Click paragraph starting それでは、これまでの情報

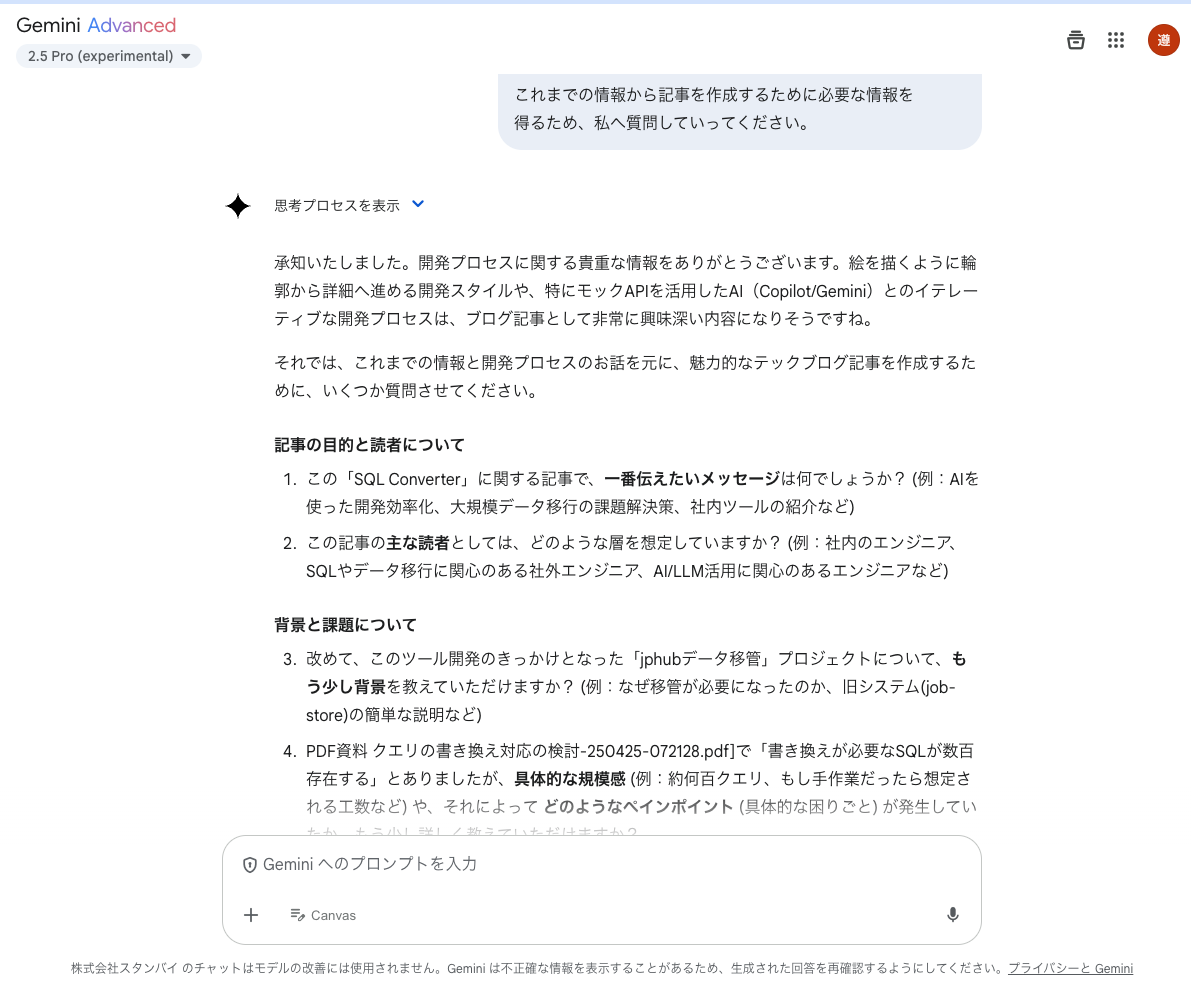pos(626,377)
